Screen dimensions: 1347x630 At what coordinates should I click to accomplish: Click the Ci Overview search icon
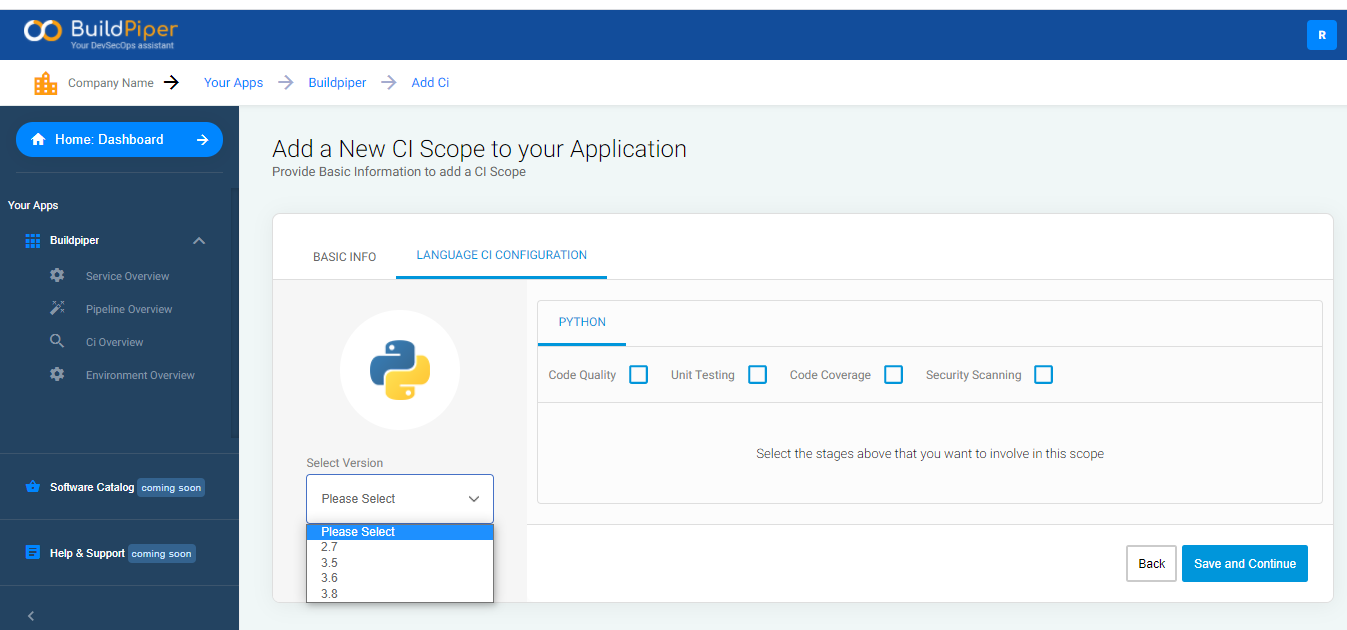pyautogui.click(x=57, y=341)
